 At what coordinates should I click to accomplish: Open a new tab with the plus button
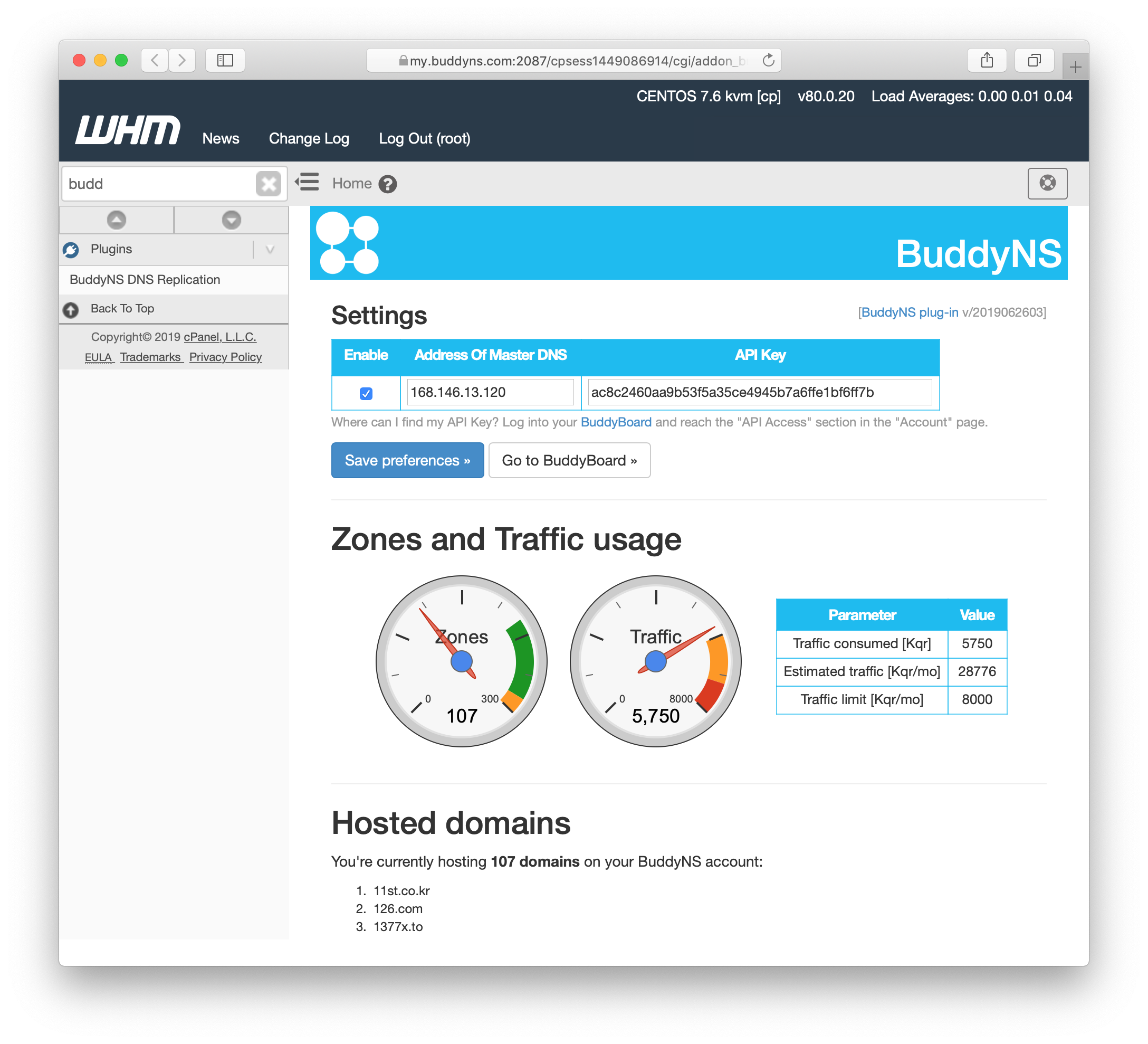coord(1075,67)
